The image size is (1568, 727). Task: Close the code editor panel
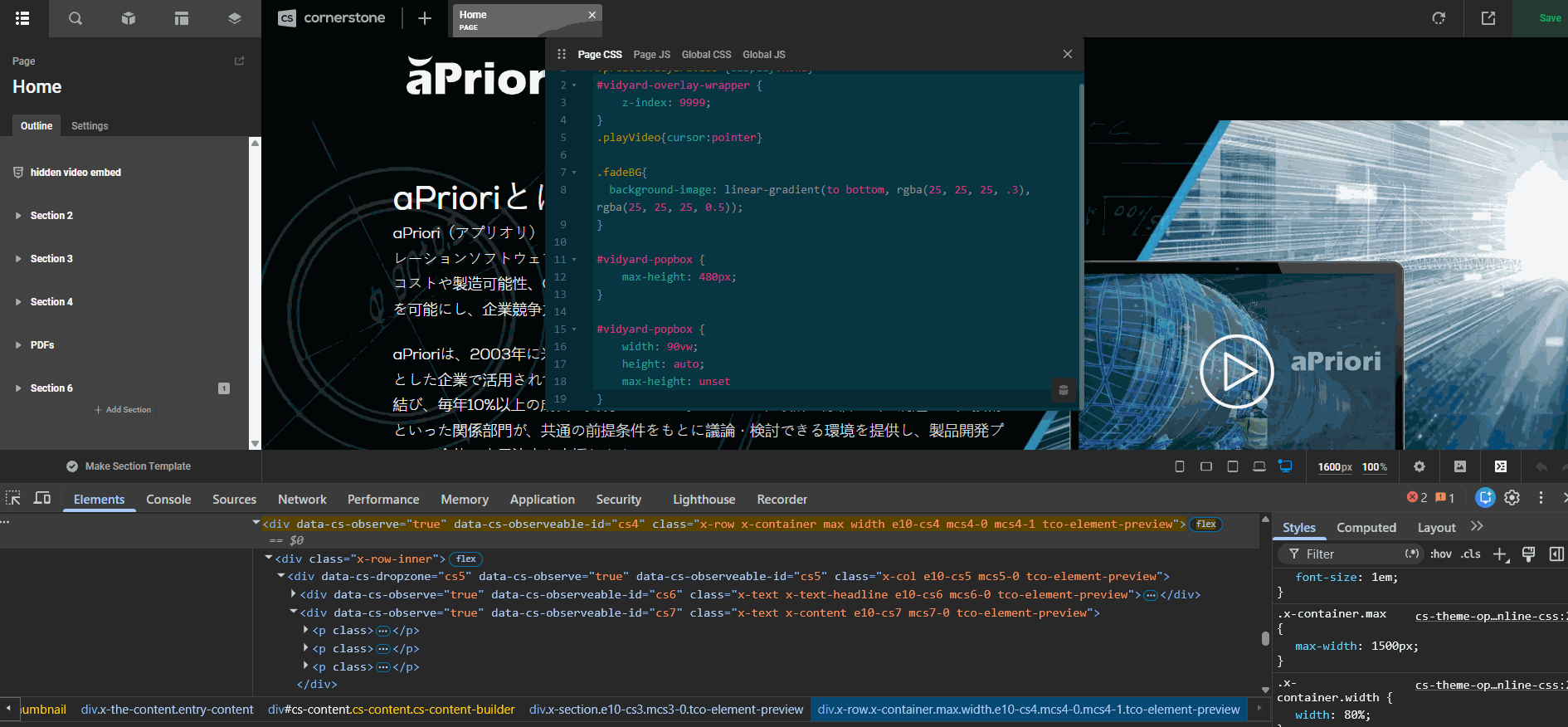1068,54
